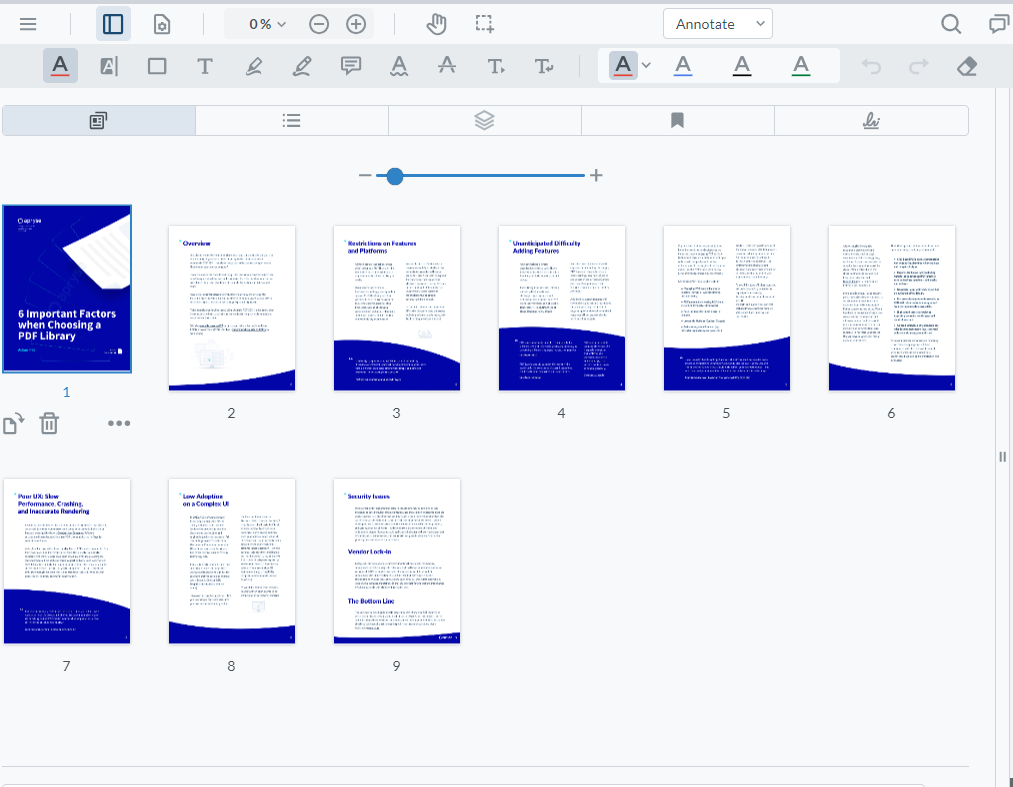Rotate page 1 using the rotate icon

coord(14,423)
